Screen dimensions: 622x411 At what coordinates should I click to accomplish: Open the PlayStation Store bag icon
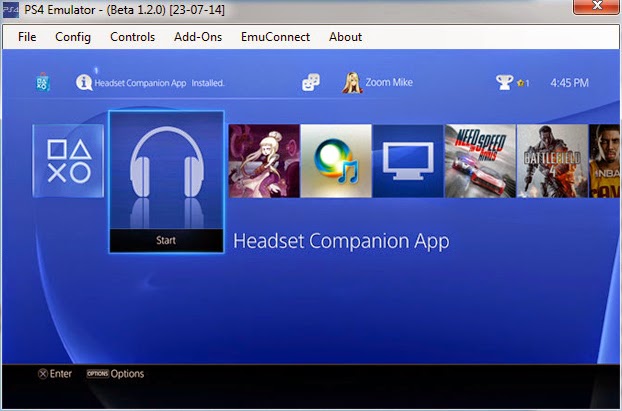[x=42, y=83]
